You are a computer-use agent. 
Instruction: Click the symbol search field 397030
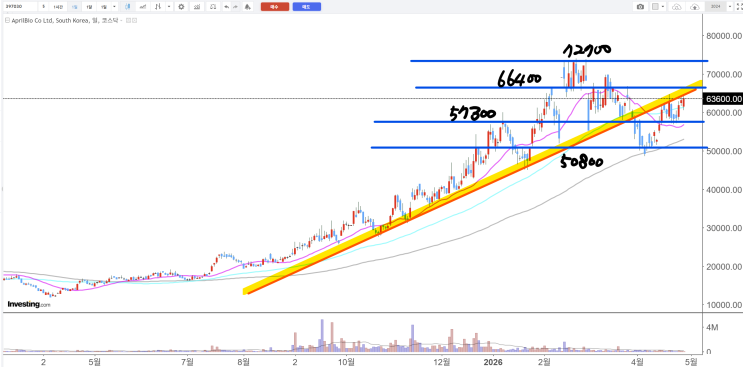pos(20,7)
